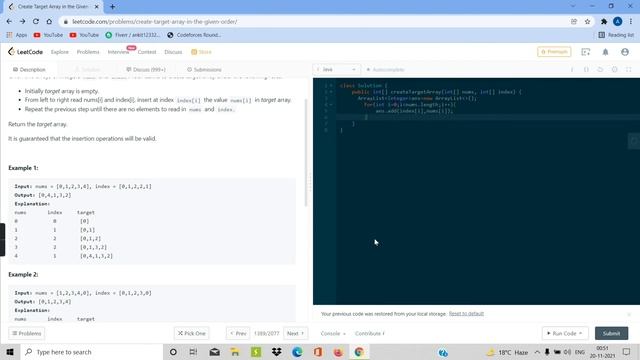
Task: Click the taskbar search box
Action: coord(92,352)
